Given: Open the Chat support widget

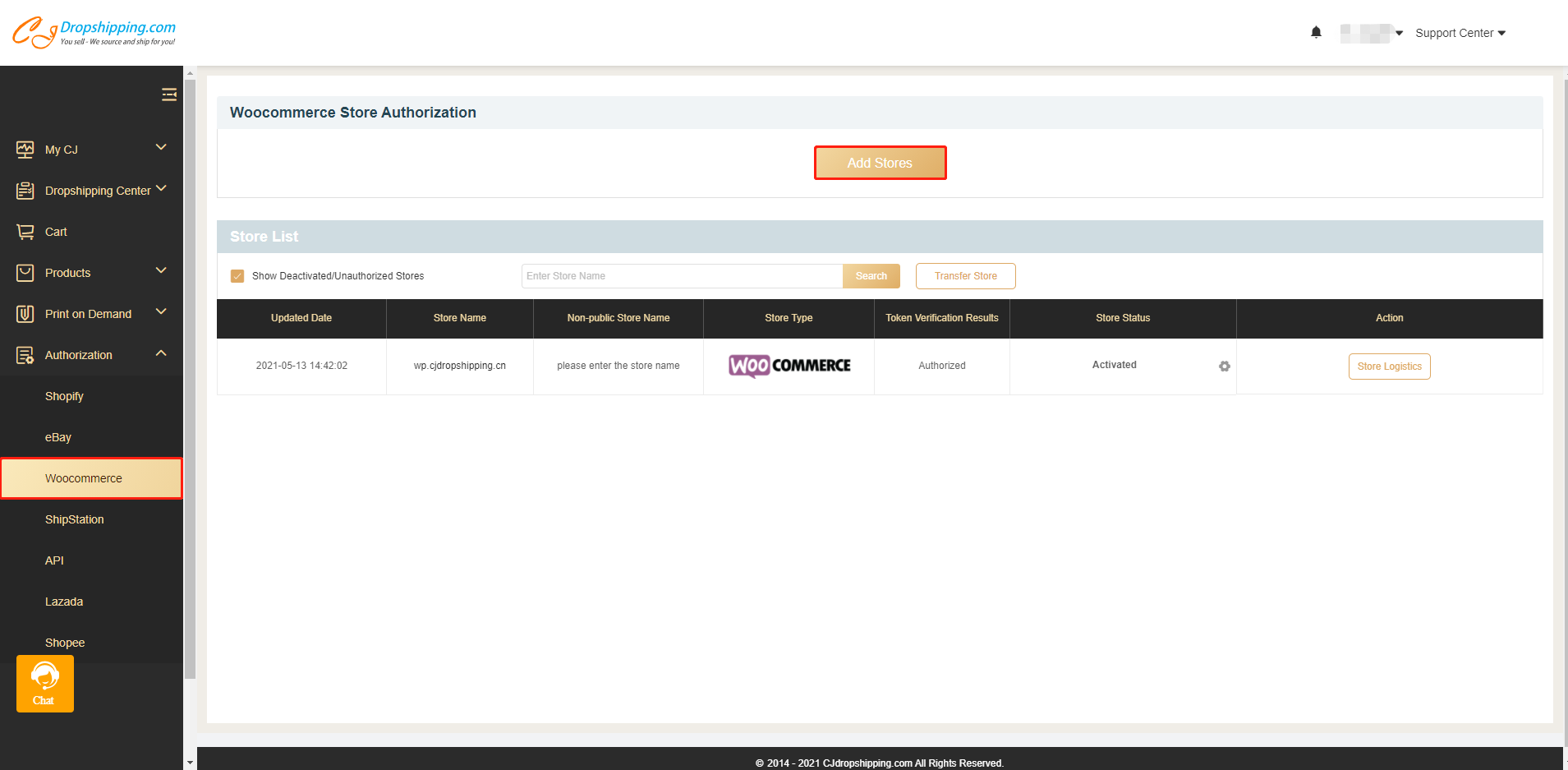Looking at the screenshot, I should 45,683.
